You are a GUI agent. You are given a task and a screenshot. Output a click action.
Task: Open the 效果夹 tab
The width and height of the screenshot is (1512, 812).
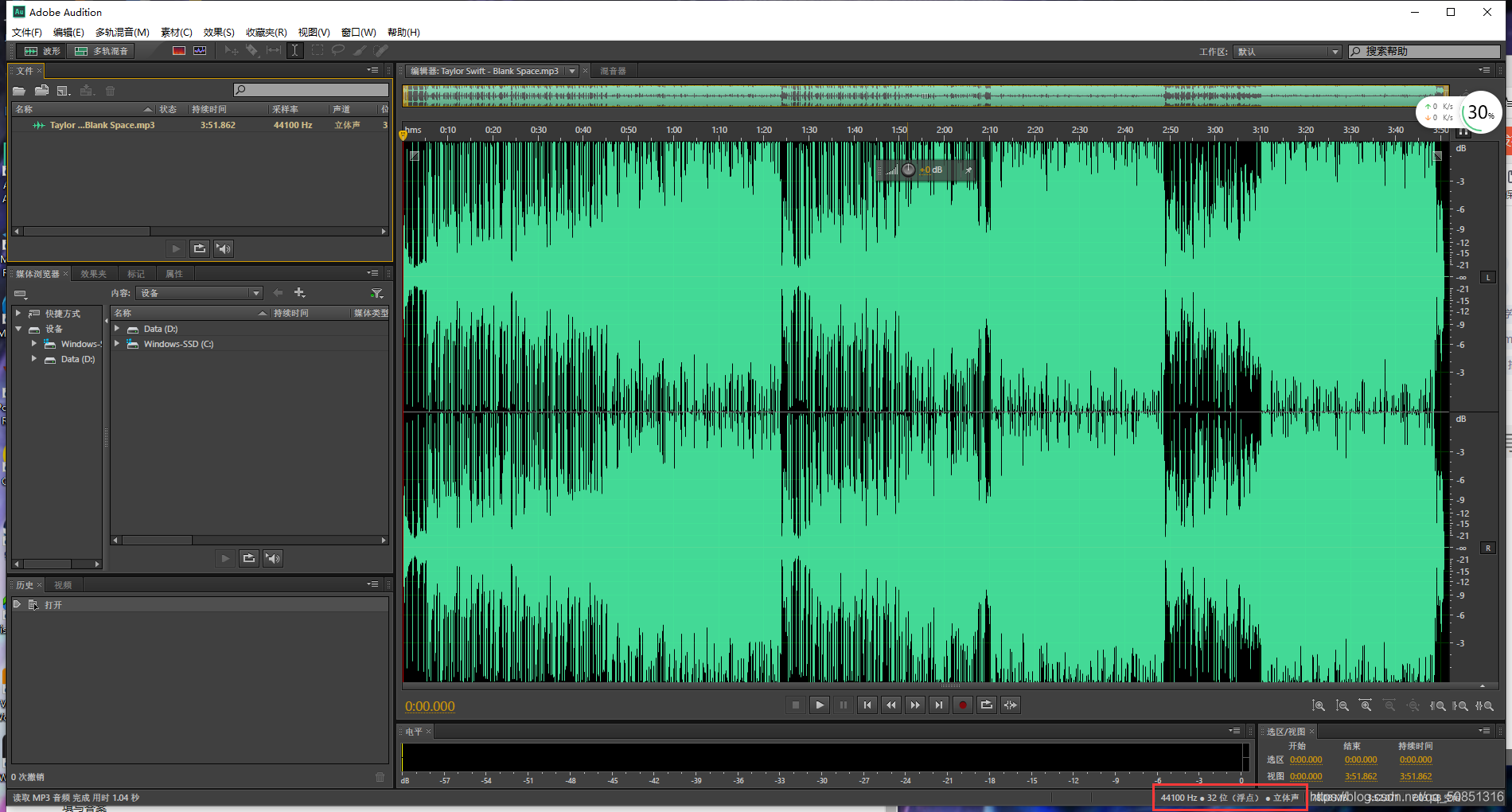click(93, 274)
